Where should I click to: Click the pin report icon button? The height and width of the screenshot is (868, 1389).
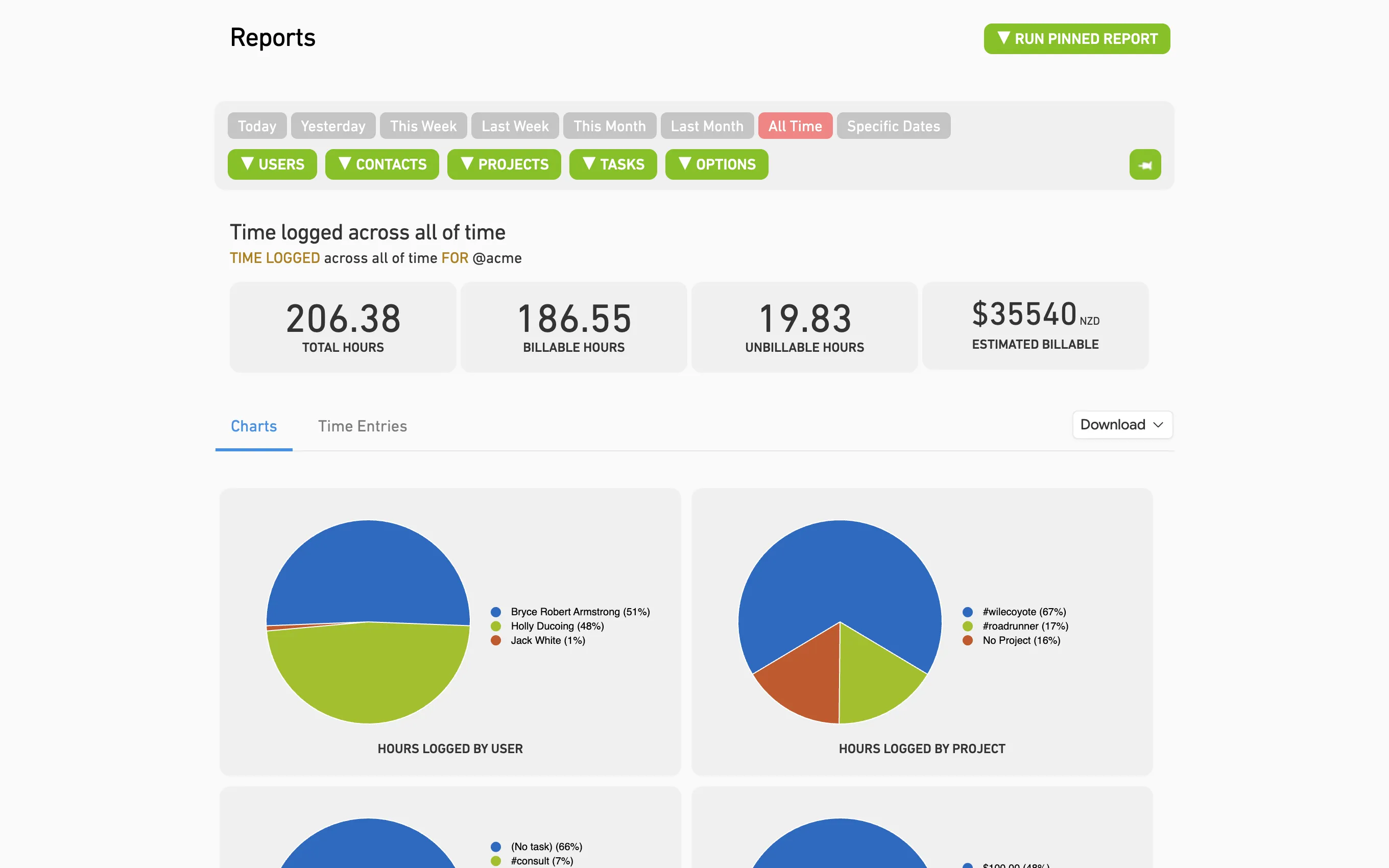(x=1144, y=165)
